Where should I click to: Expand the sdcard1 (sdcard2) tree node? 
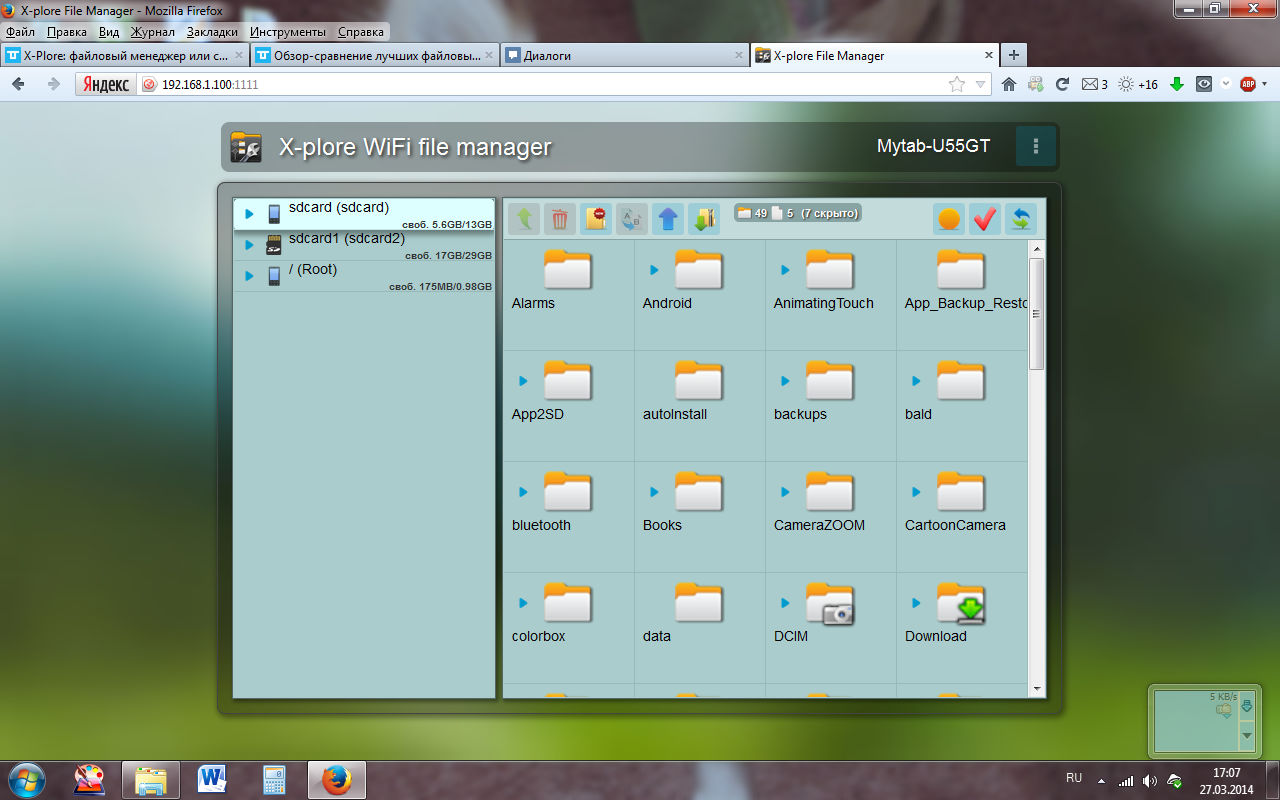click(250, 245)
